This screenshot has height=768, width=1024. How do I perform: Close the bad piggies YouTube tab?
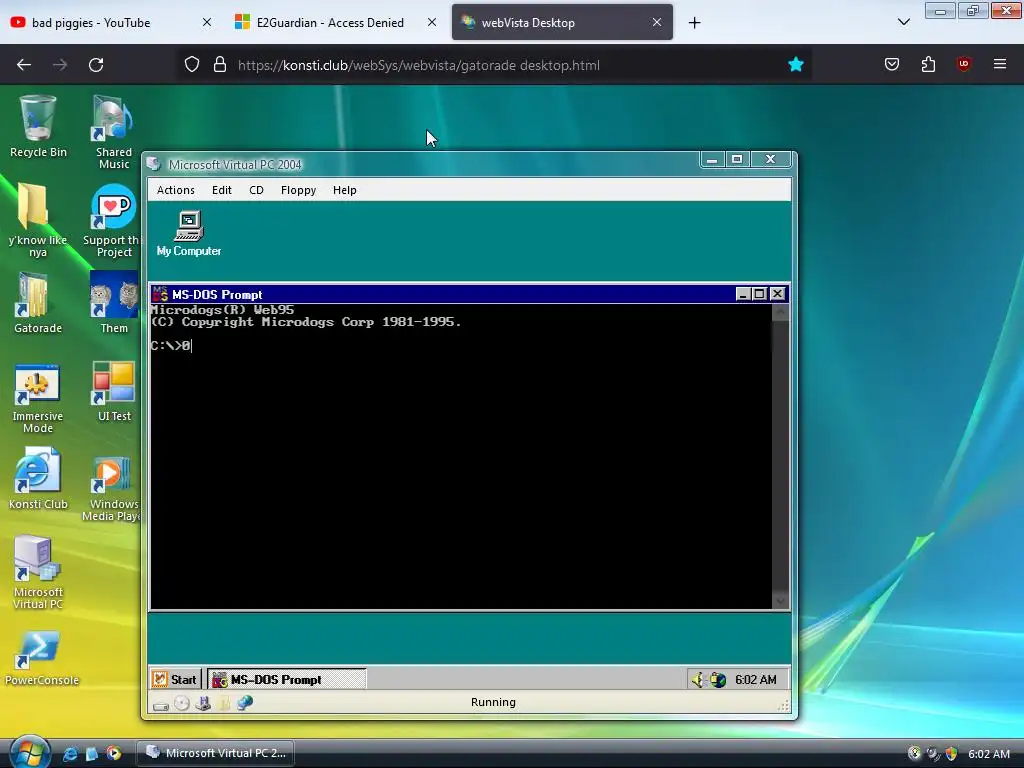(x=207, y=22)
